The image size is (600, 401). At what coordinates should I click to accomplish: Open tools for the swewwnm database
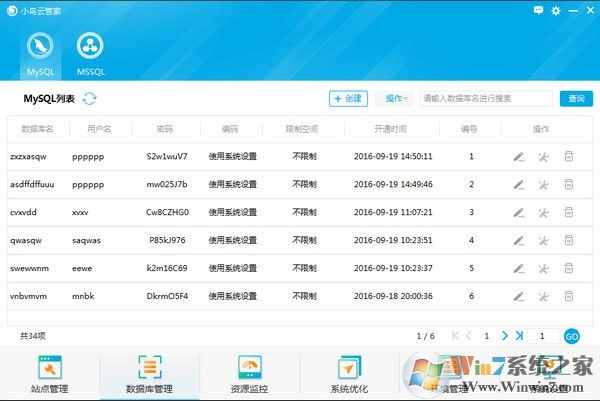(543, 268)
